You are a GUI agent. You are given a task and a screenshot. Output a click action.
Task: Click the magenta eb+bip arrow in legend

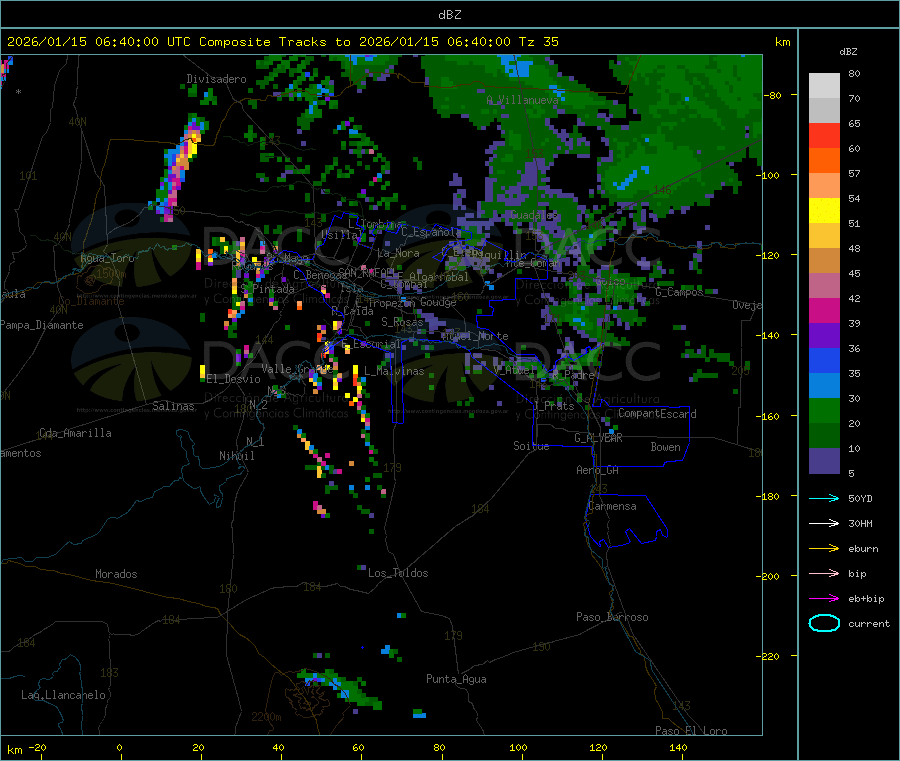tap(824, 598)
